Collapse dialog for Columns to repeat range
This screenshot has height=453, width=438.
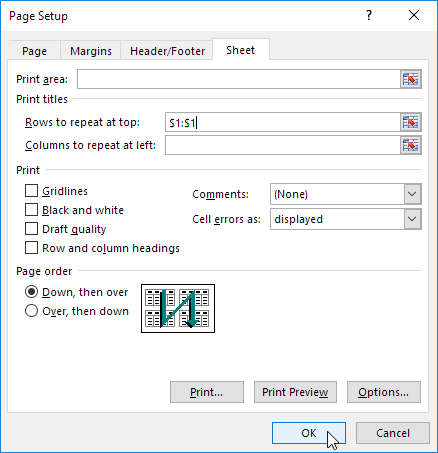(x=411, y=145)
